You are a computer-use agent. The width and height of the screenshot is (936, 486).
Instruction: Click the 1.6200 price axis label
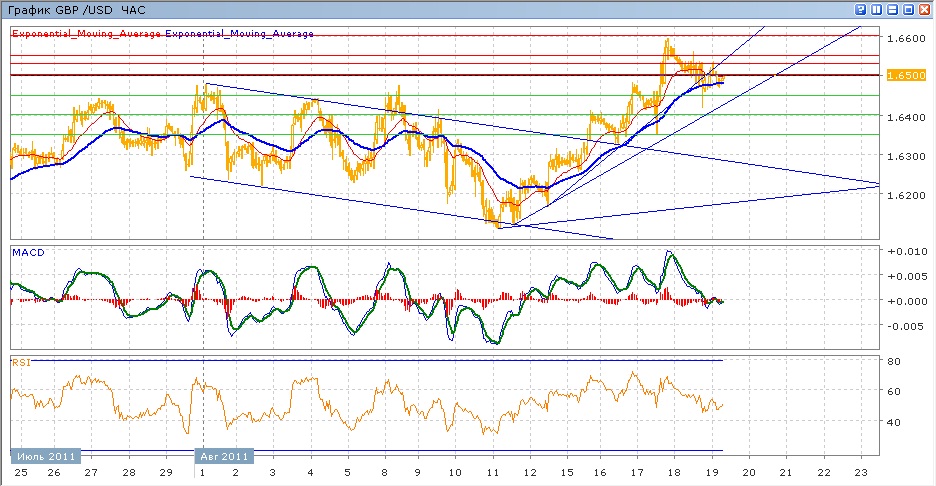tap(904, 195)
